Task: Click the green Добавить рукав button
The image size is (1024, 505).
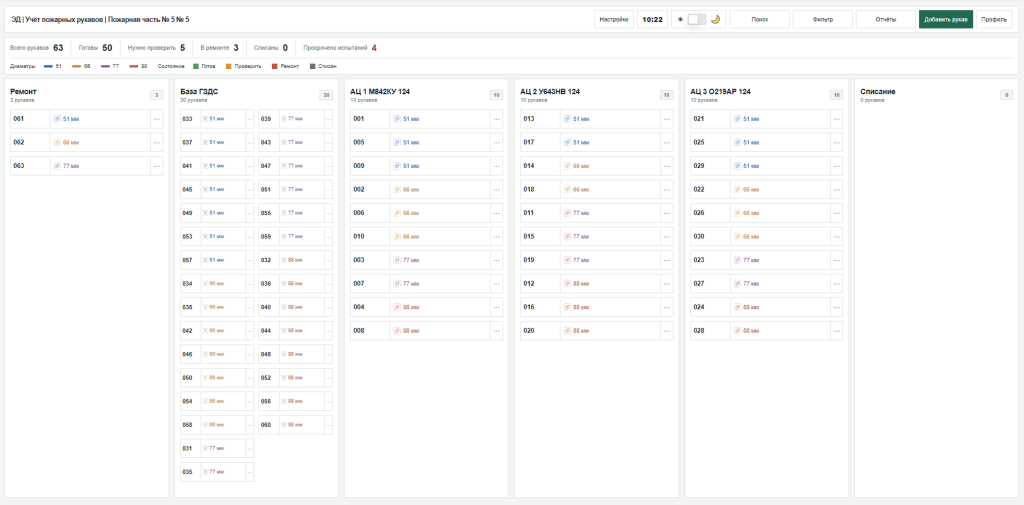Action: click(946, 20)
